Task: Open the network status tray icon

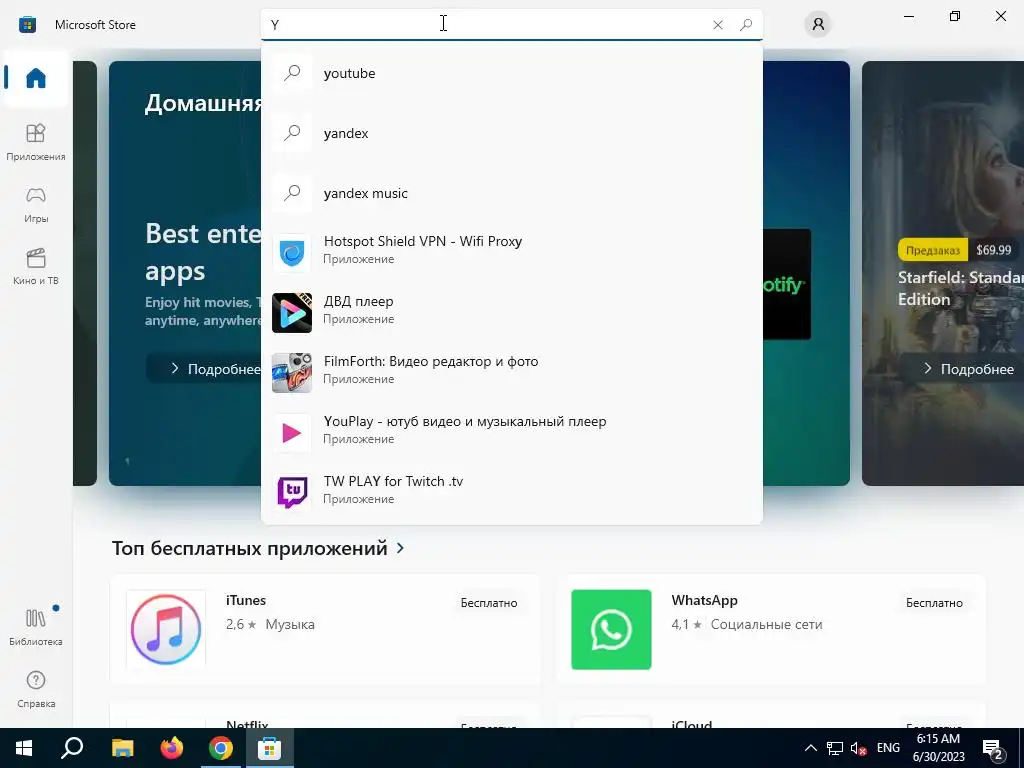Action: [835, 748]
